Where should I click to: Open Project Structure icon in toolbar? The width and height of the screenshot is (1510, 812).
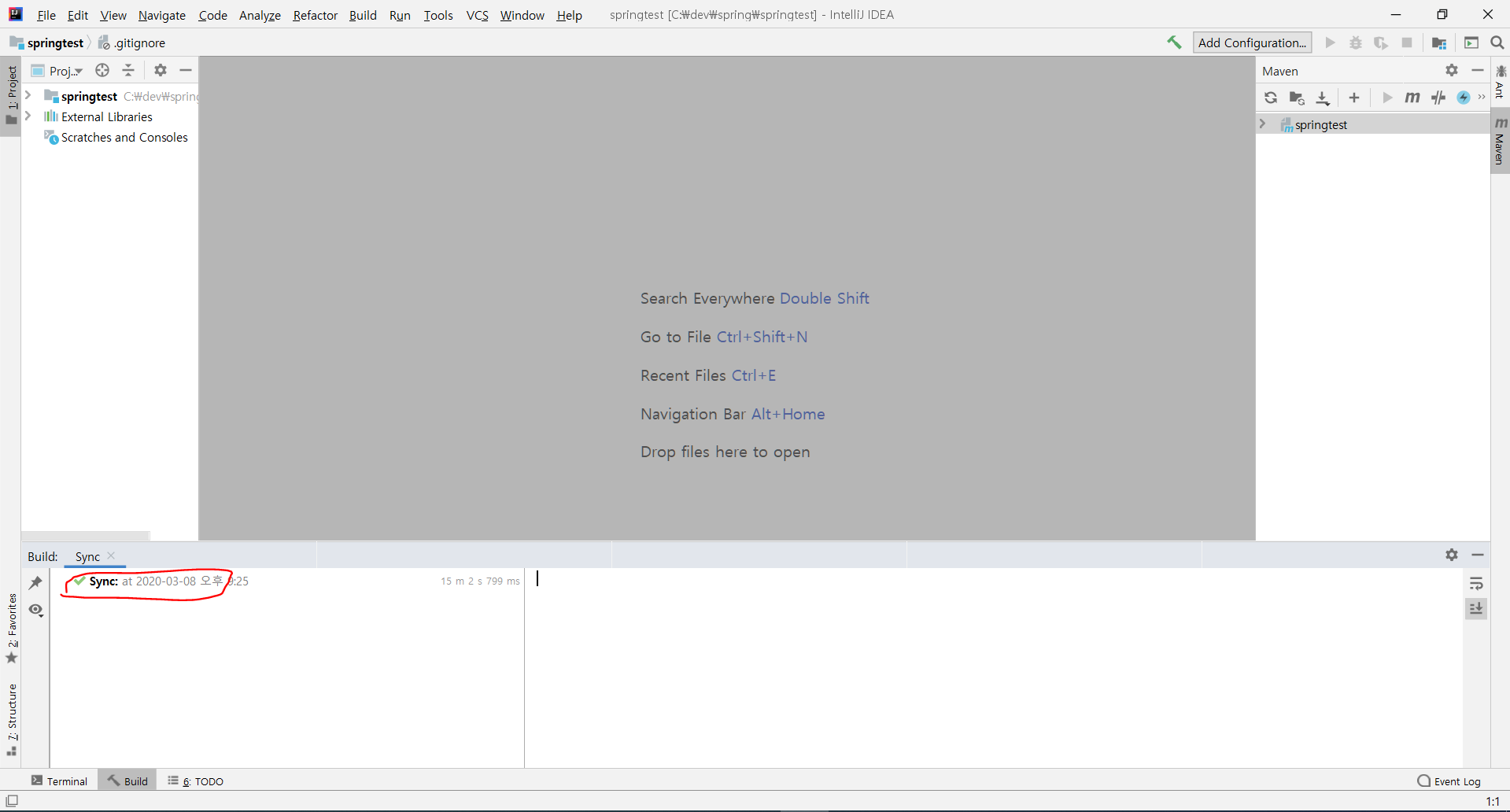1439,42
